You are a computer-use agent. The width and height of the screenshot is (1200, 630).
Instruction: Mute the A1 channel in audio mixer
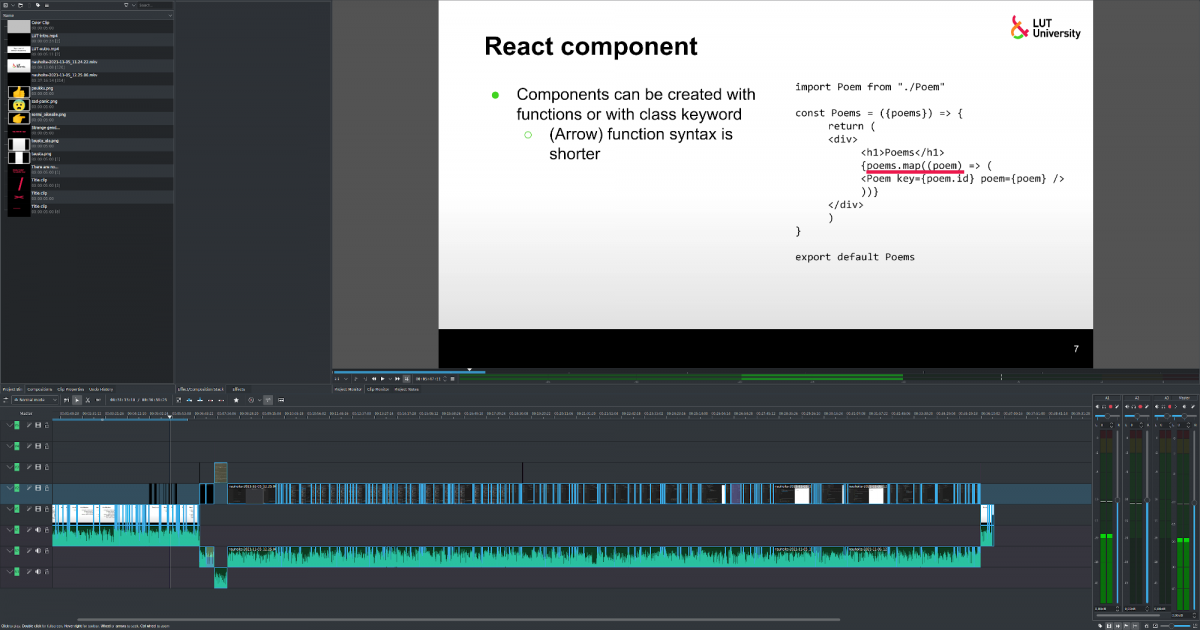pos(1097,407)
